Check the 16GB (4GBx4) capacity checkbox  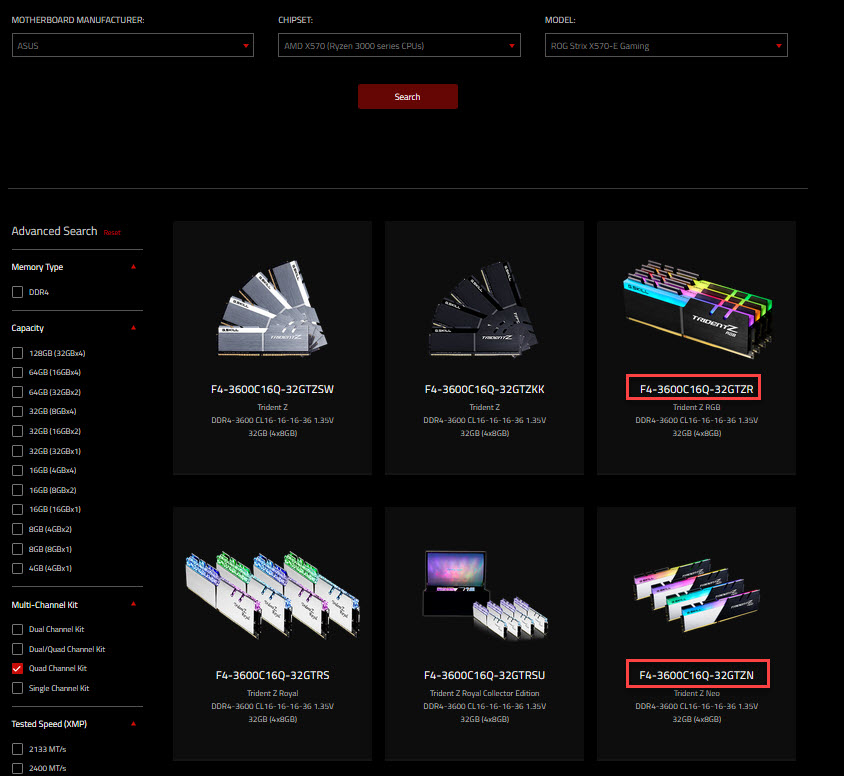(17, 470)
